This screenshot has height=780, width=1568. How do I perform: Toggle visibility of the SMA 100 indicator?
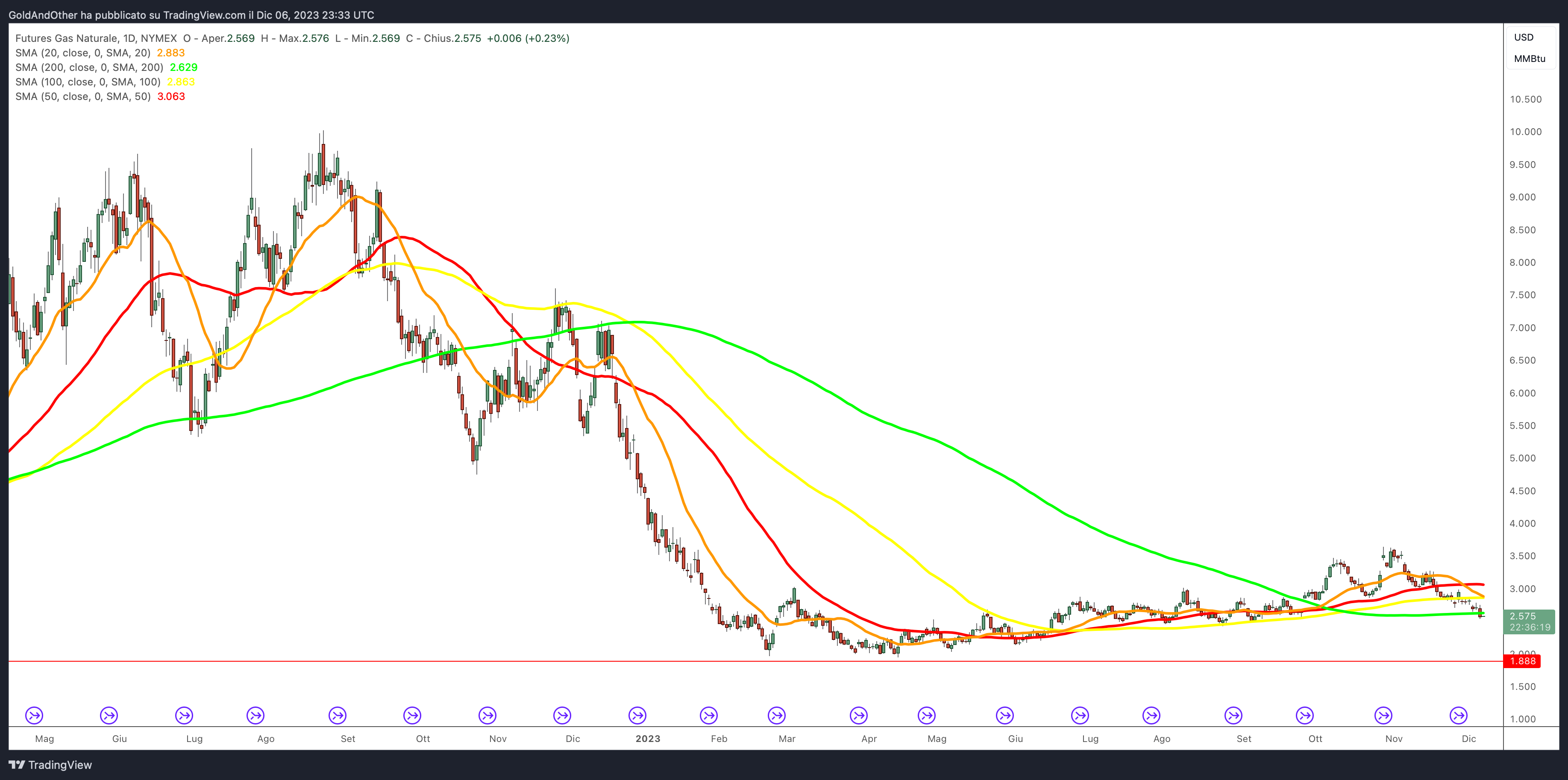point(88,82)
